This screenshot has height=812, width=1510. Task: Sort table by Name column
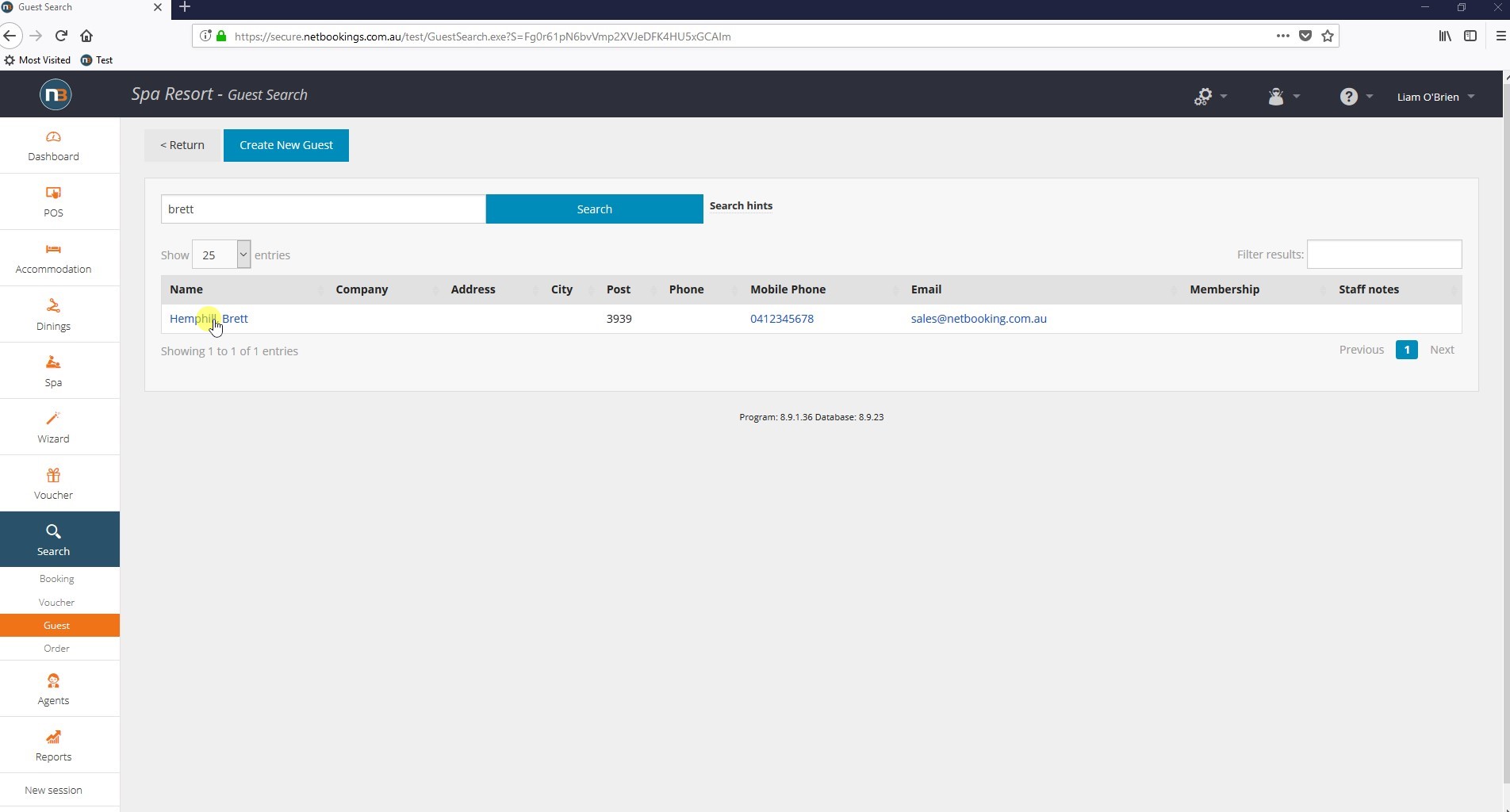click(243, 289)
